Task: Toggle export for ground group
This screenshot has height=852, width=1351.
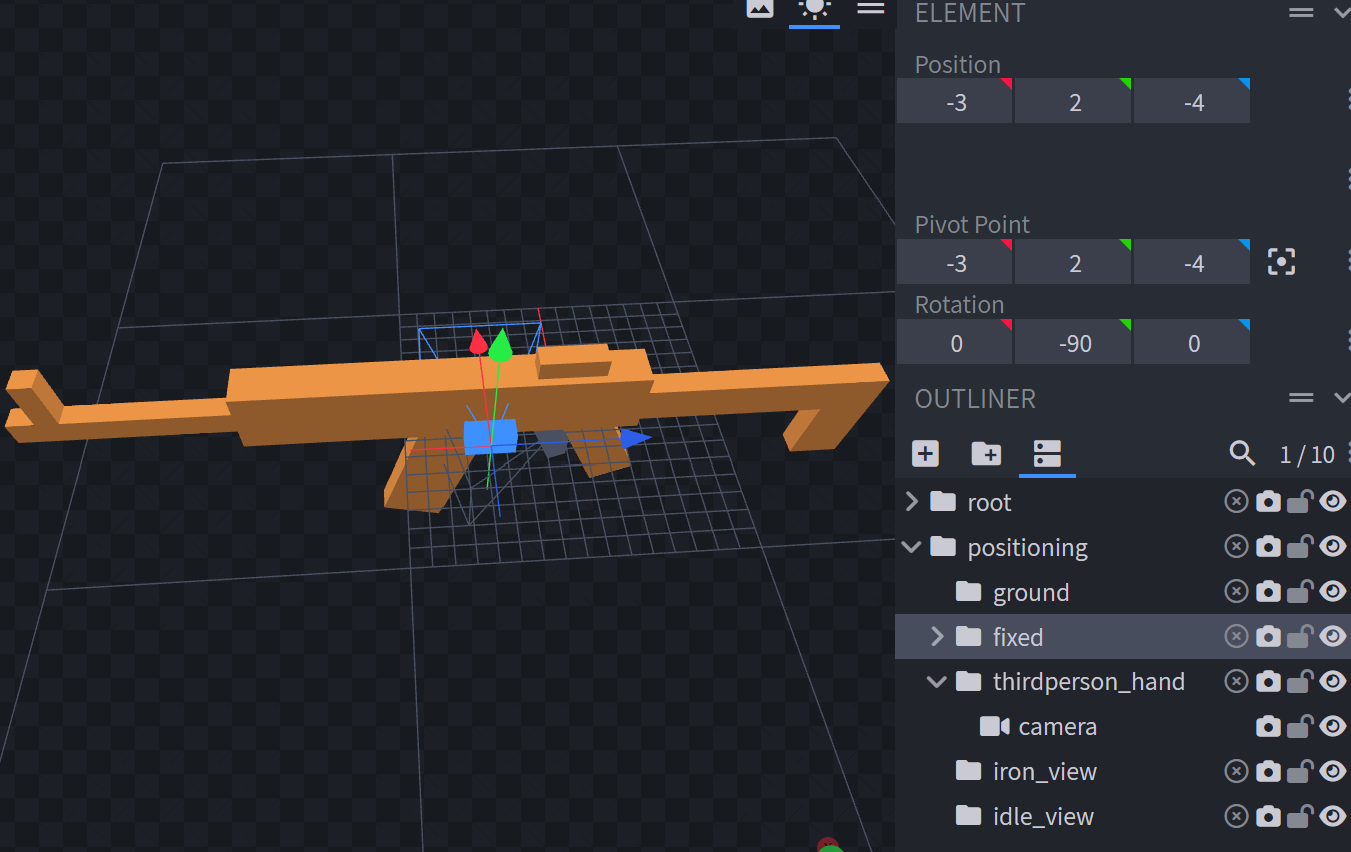Action: click(1237, 591)
